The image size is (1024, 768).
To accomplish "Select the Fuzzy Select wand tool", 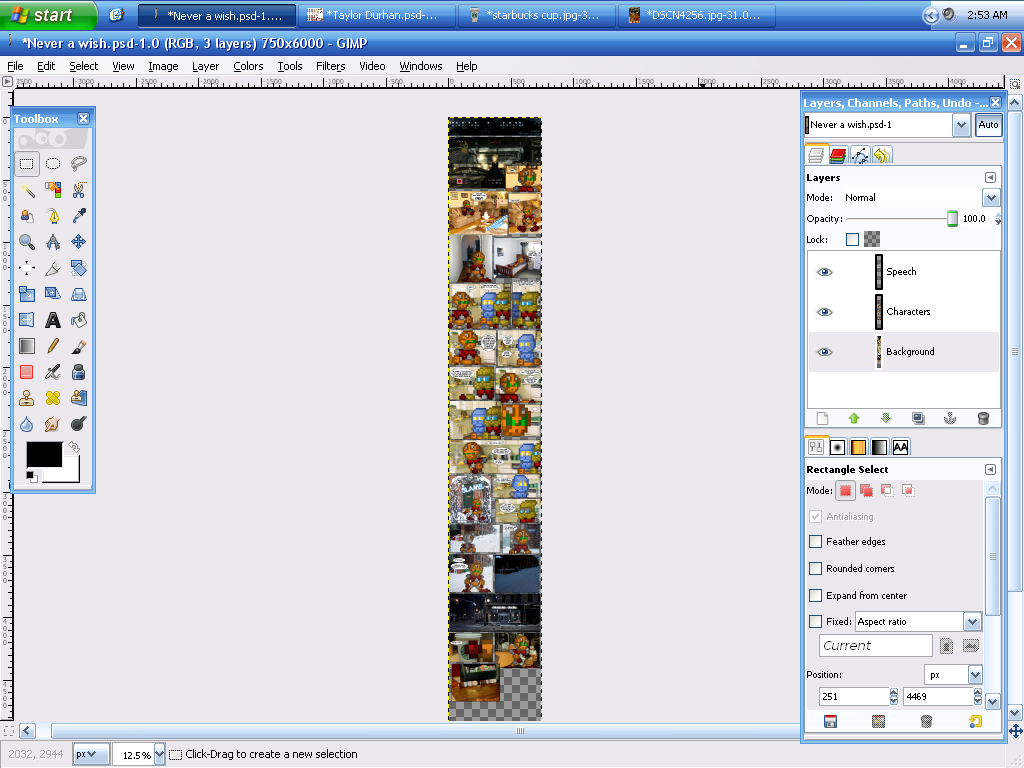I will click(x=27, y=190).
